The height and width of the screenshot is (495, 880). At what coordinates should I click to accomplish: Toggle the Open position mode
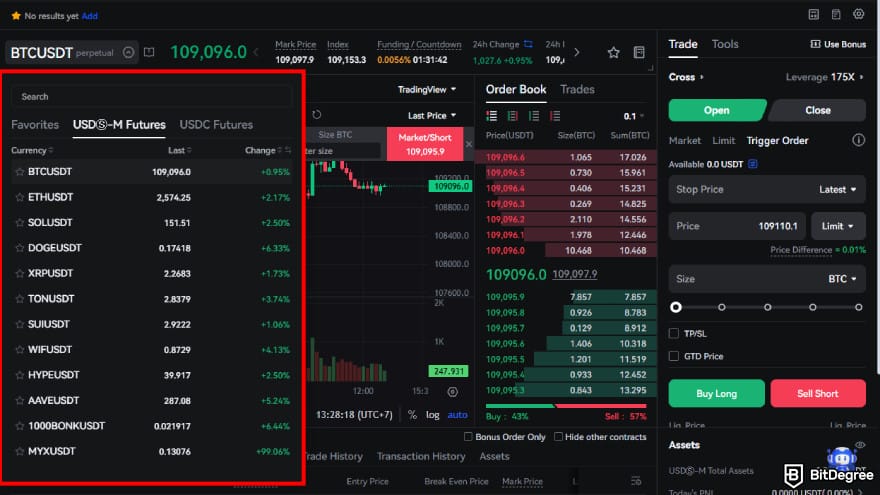tap(717, 111)
